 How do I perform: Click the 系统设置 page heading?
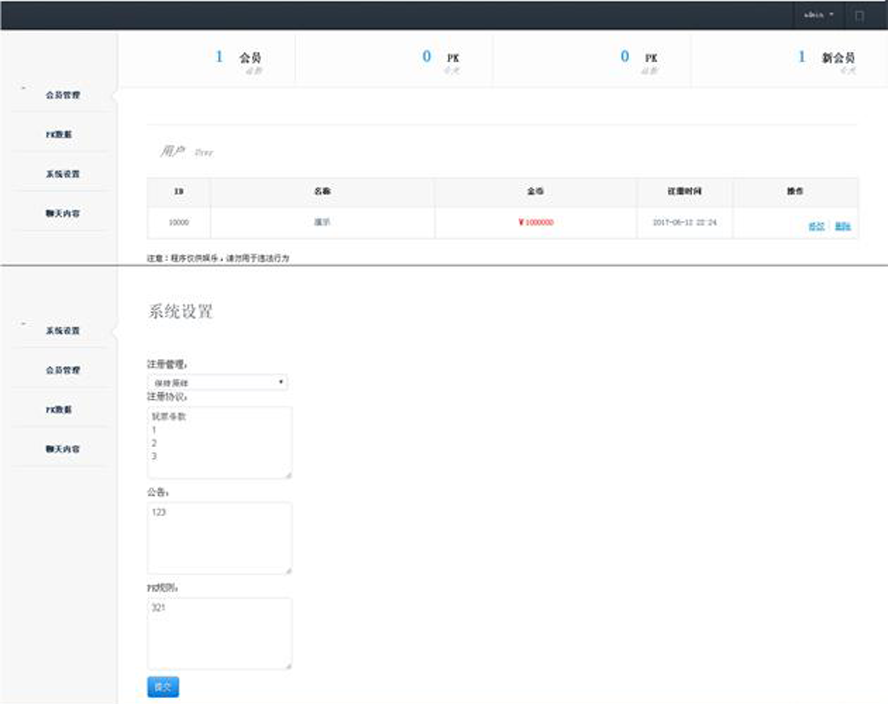(x=180, y=312)
